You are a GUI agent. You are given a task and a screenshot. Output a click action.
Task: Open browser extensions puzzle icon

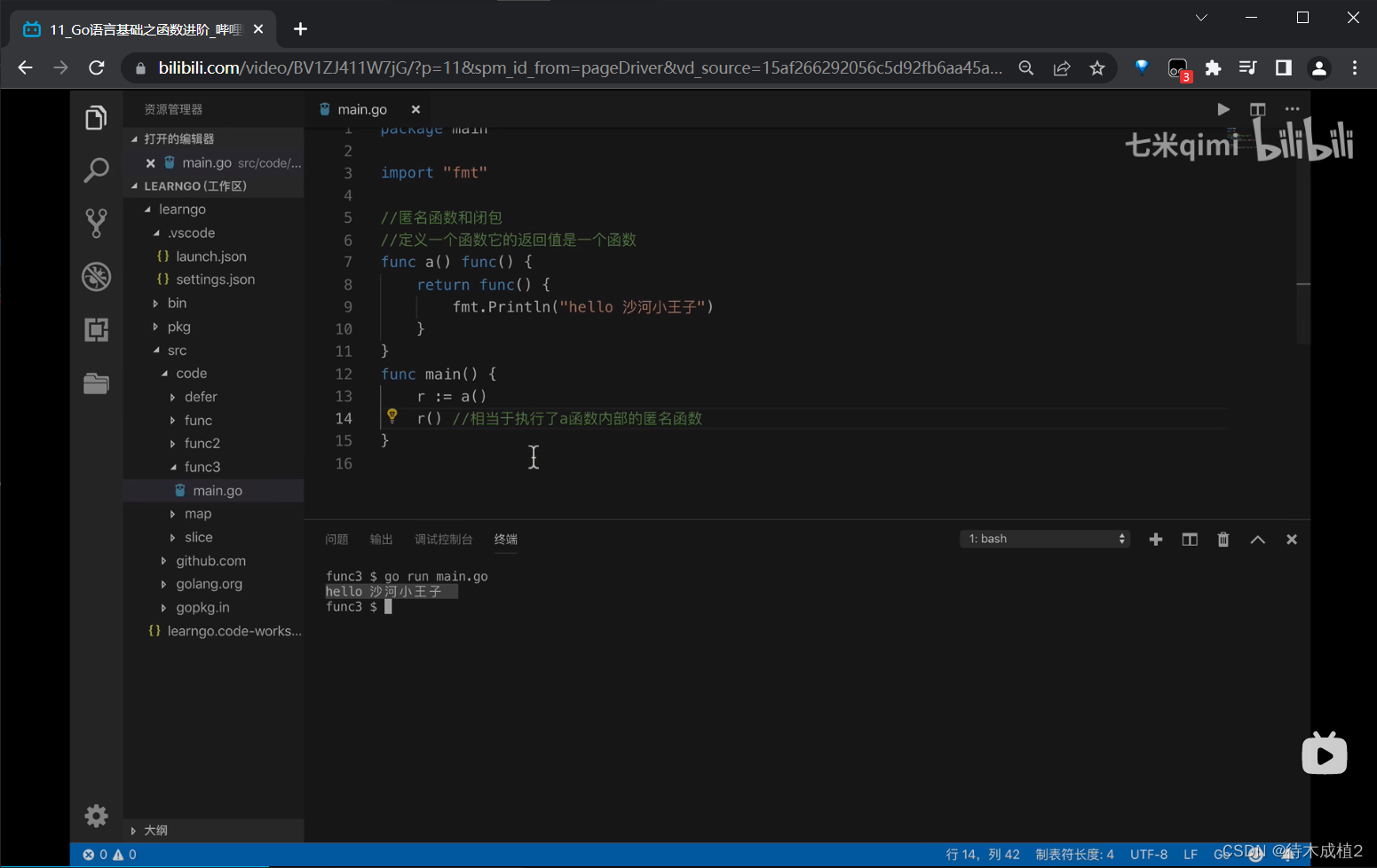coord(1213,67)
